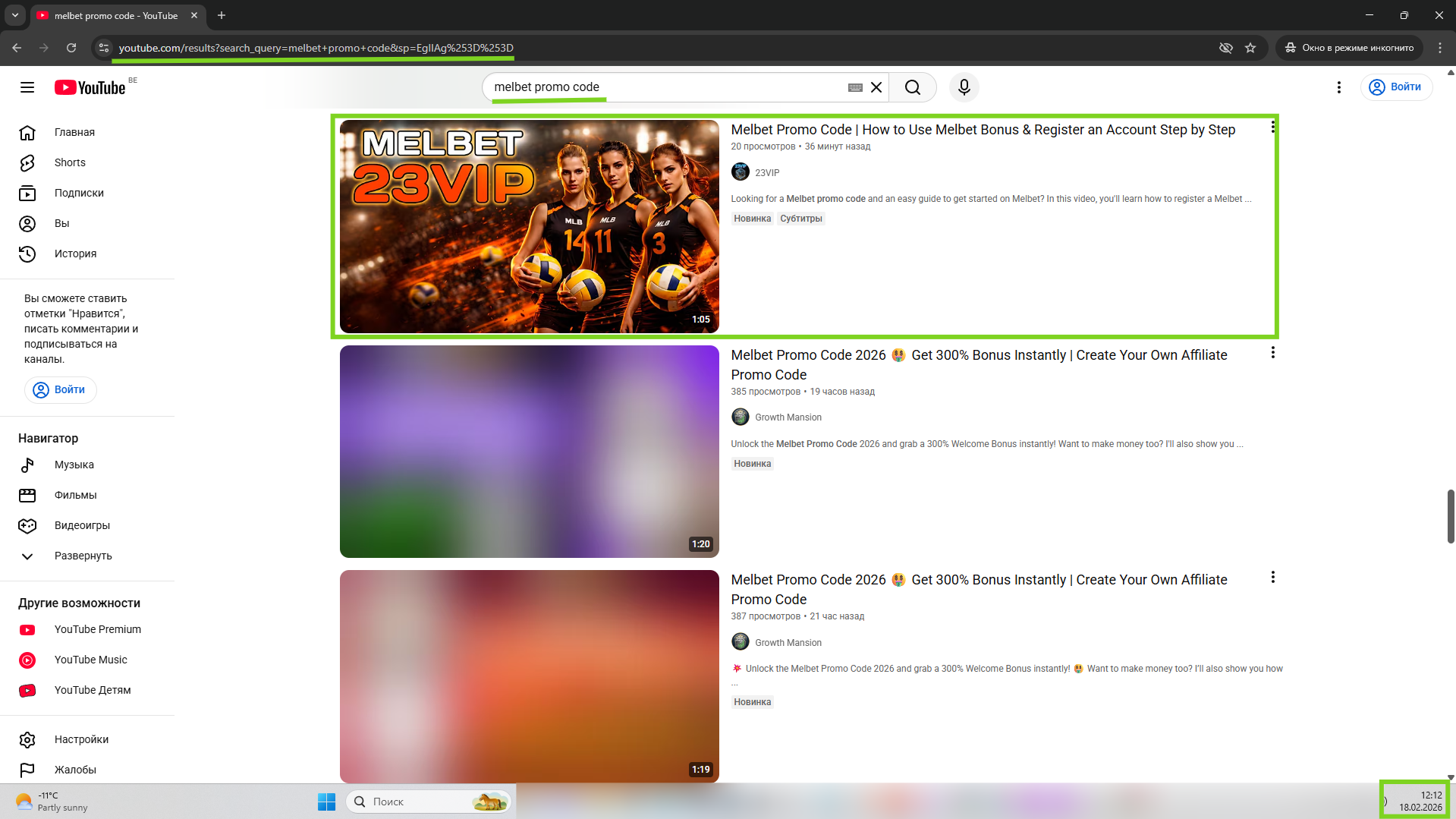Click the Windows taskbar Поиск search box

(x=429, y=802)
